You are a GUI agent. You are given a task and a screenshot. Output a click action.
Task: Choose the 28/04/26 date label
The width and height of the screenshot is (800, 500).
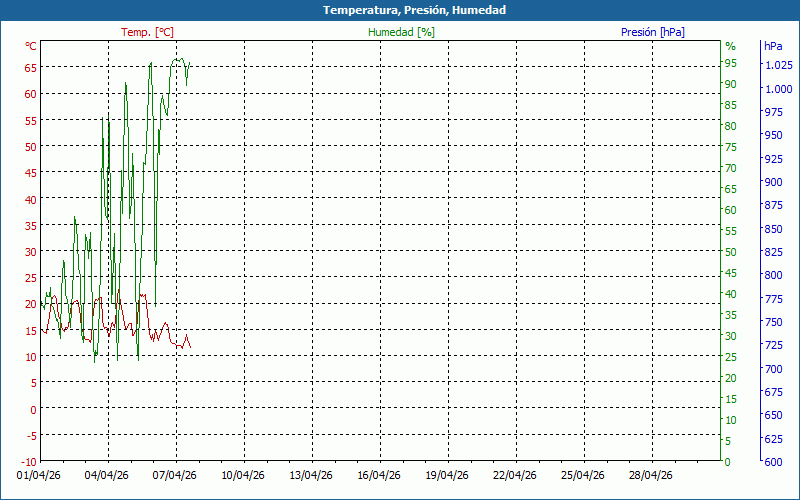point(650,476)
